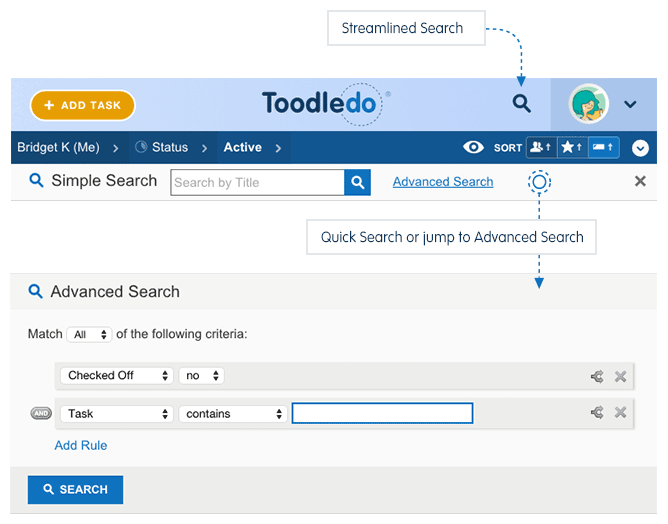Delete the Checked Off rule

pyautogui.click(x=620, y=376)
